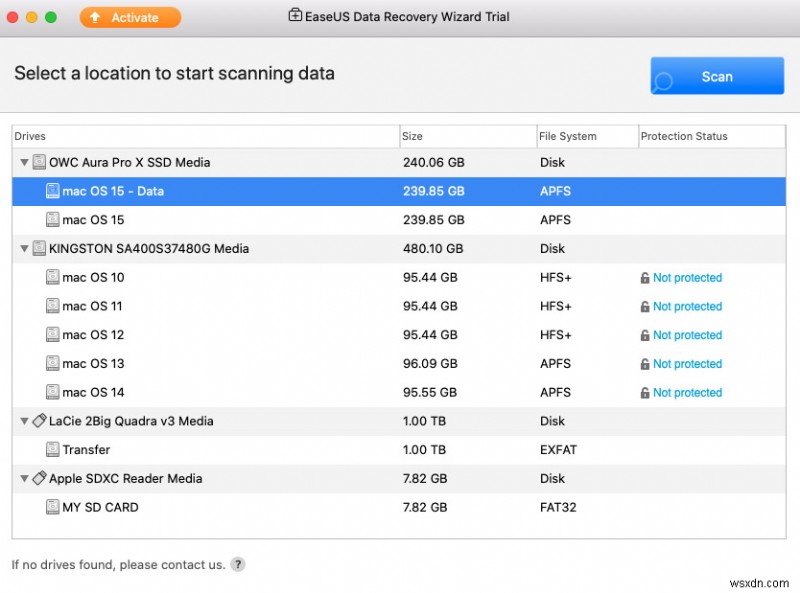Toggle the mac OS 10 Not protected lock
Image resolution: width=800 pixels, height=593 pixels.
645,278
